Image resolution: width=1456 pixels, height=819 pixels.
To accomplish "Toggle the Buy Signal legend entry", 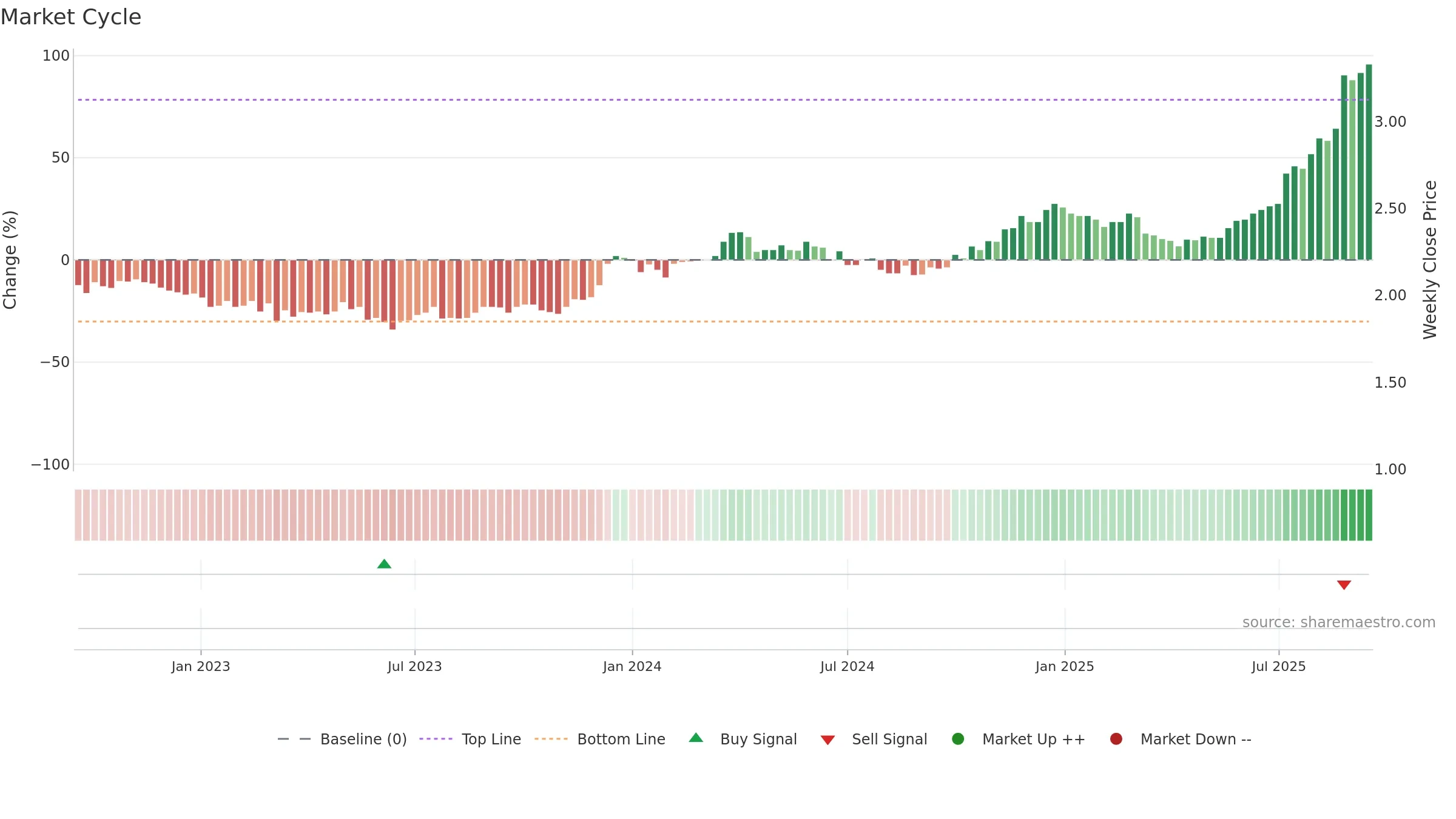I will (743, 739).
